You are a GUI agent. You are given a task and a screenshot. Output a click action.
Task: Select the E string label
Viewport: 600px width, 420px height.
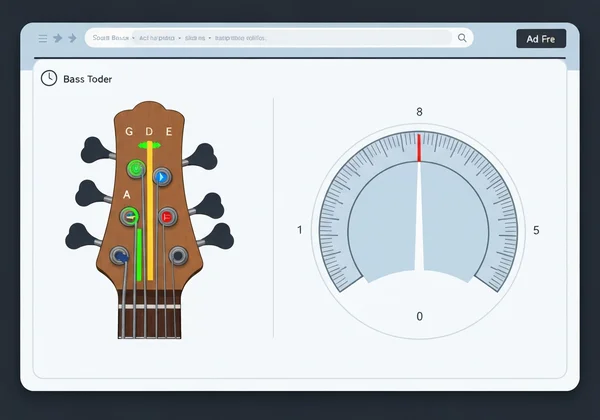[x=169, y=131]
